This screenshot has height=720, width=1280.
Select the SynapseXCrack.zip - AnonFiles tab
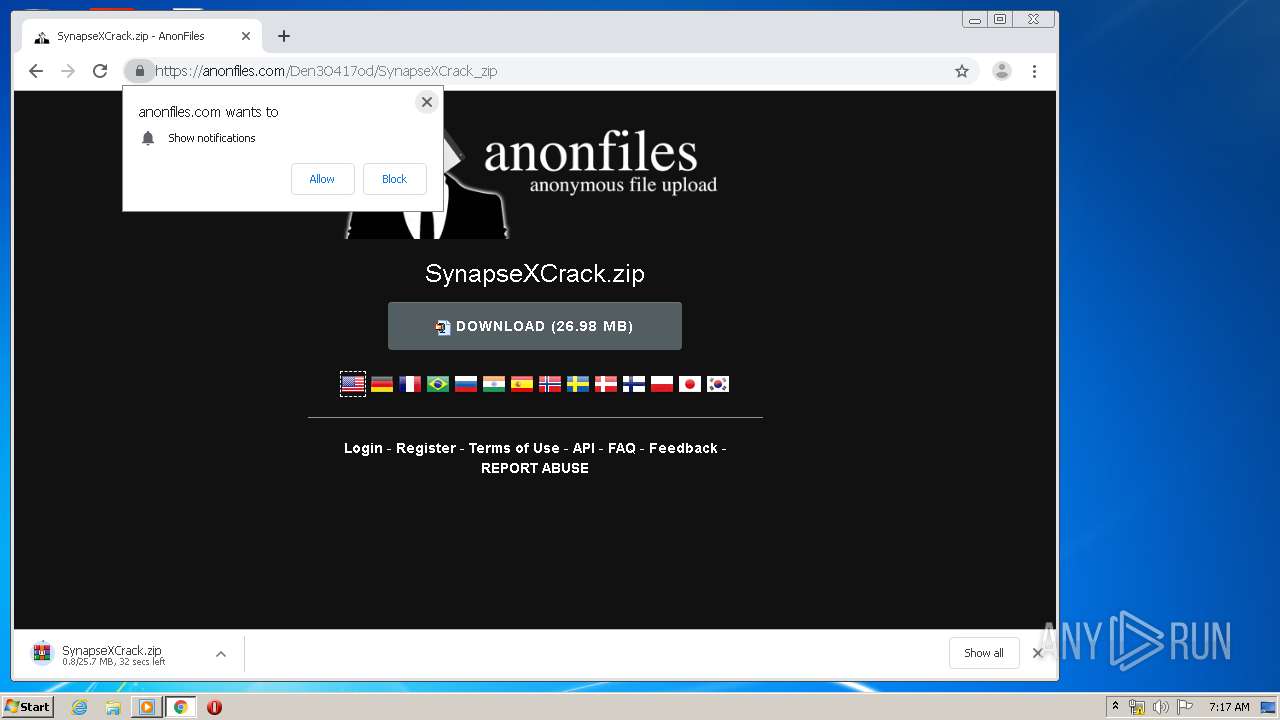point(140,36)
